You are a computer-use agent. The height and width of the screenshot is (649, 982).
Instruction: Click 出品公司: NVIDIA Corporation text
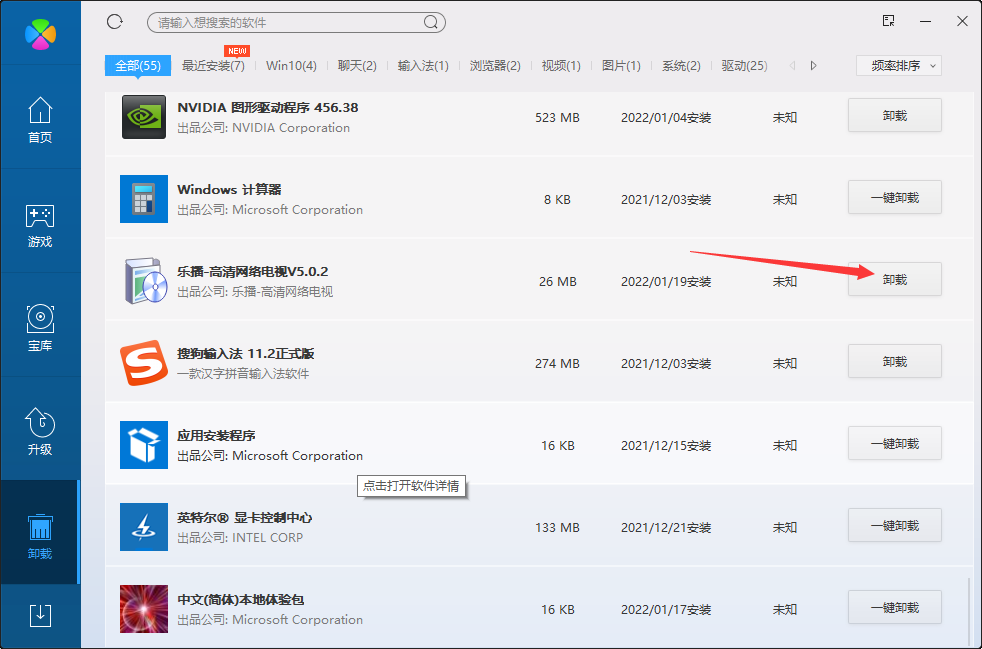tap(264, 128)
